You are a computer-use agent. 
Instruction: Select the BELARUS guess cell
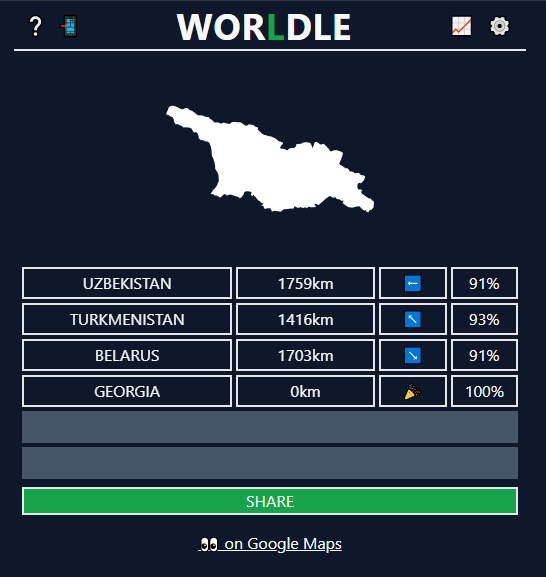(x=127, y=355)
